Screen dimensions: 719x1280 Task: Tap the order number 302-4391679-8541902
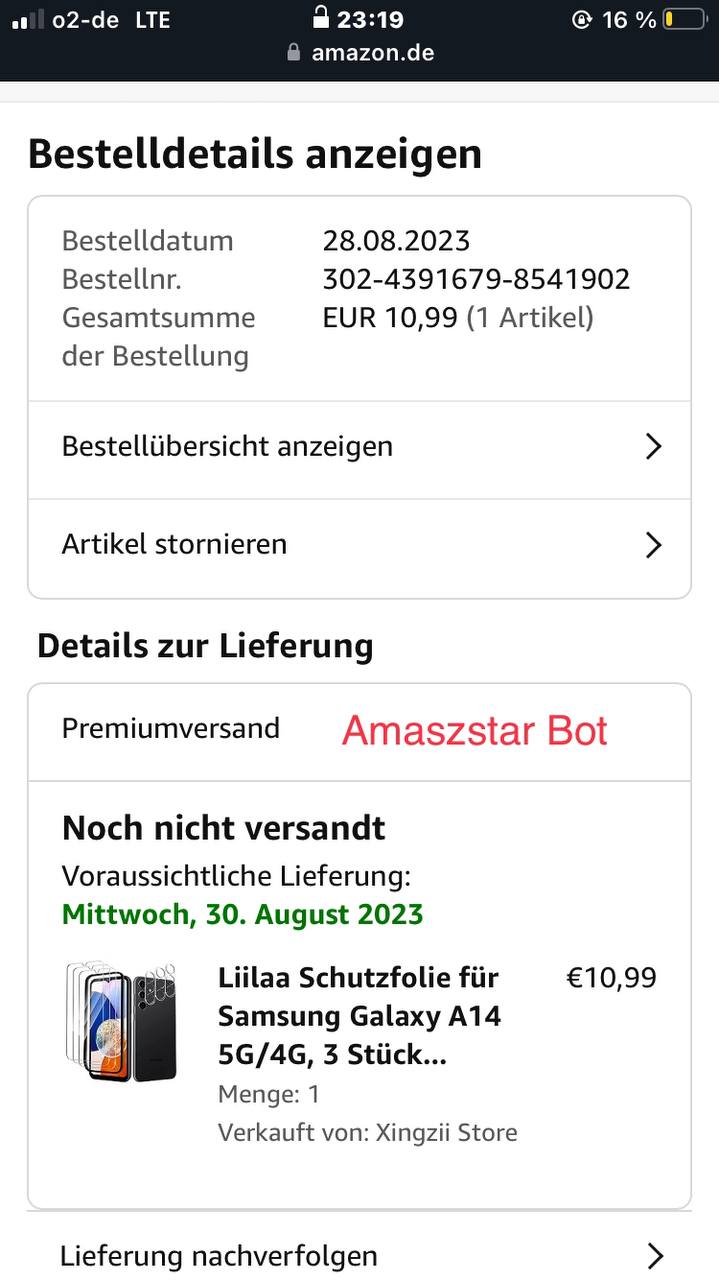[x=476, y=279]
